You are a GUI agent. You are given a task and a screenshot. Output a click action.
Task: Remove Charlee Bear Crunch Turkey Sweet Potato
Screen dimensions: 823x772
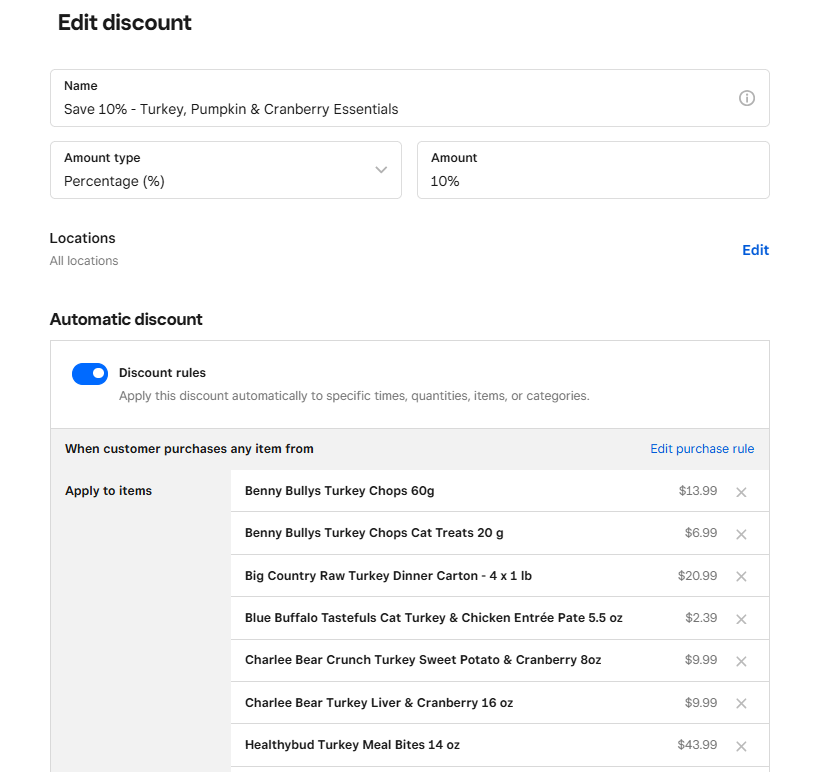(x=741, y=661)
